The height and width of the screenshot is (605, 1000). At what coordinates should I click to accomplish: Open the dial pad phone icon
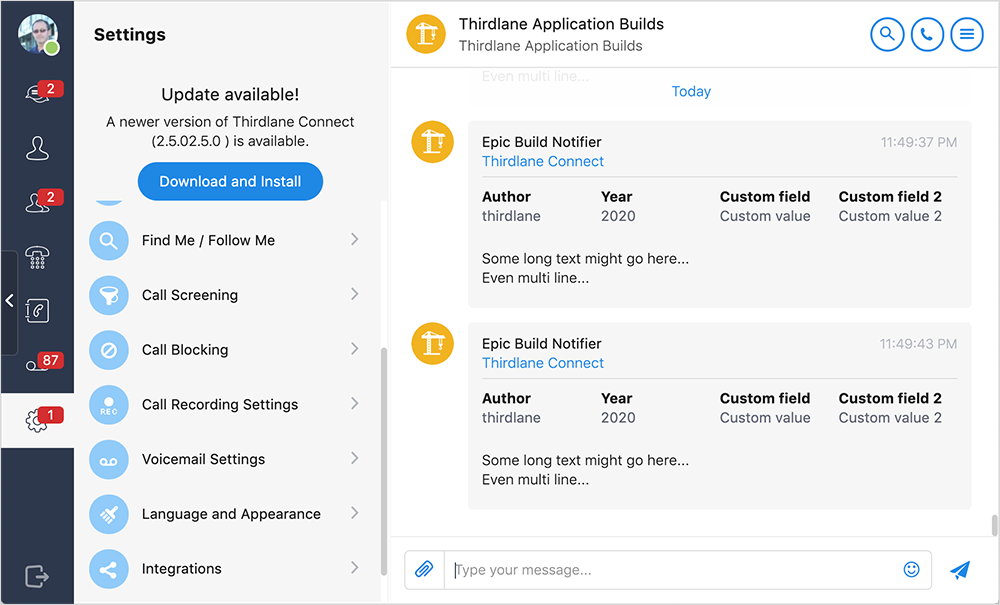click(37, 258)
